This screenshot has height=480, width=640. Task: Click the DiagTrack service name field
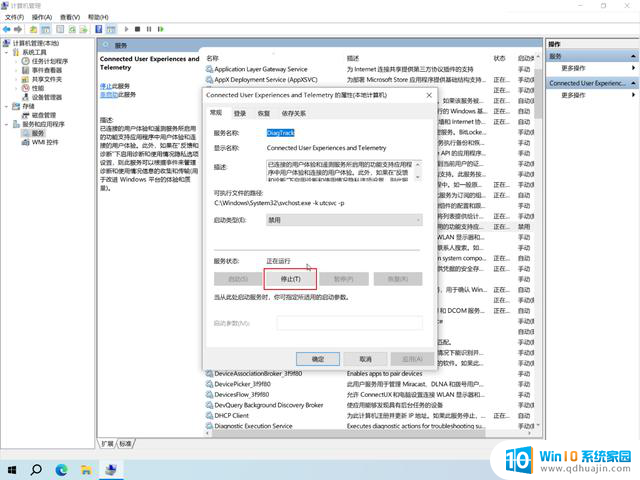pyautogui.click(x=280, y=133)
